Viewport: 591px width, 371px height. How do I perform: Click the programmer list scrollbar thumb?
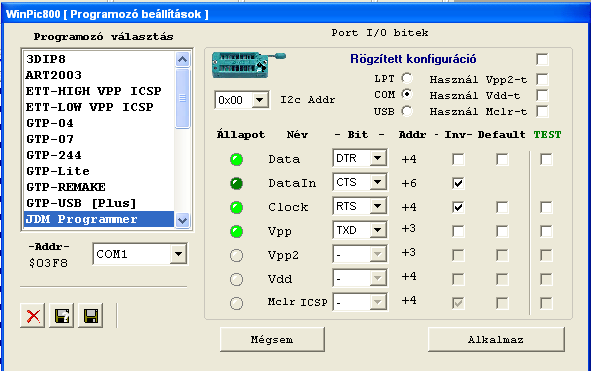pos(183,98)
